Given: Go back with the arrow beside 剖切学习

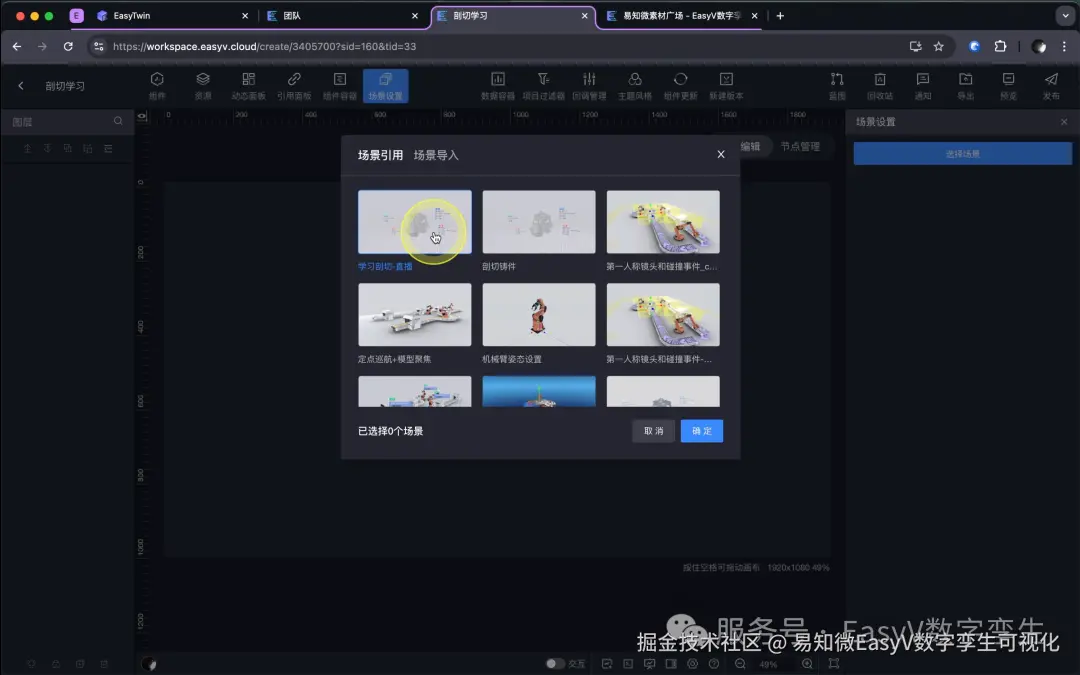Looking at the screenshot, I should [x=21, y=85].
